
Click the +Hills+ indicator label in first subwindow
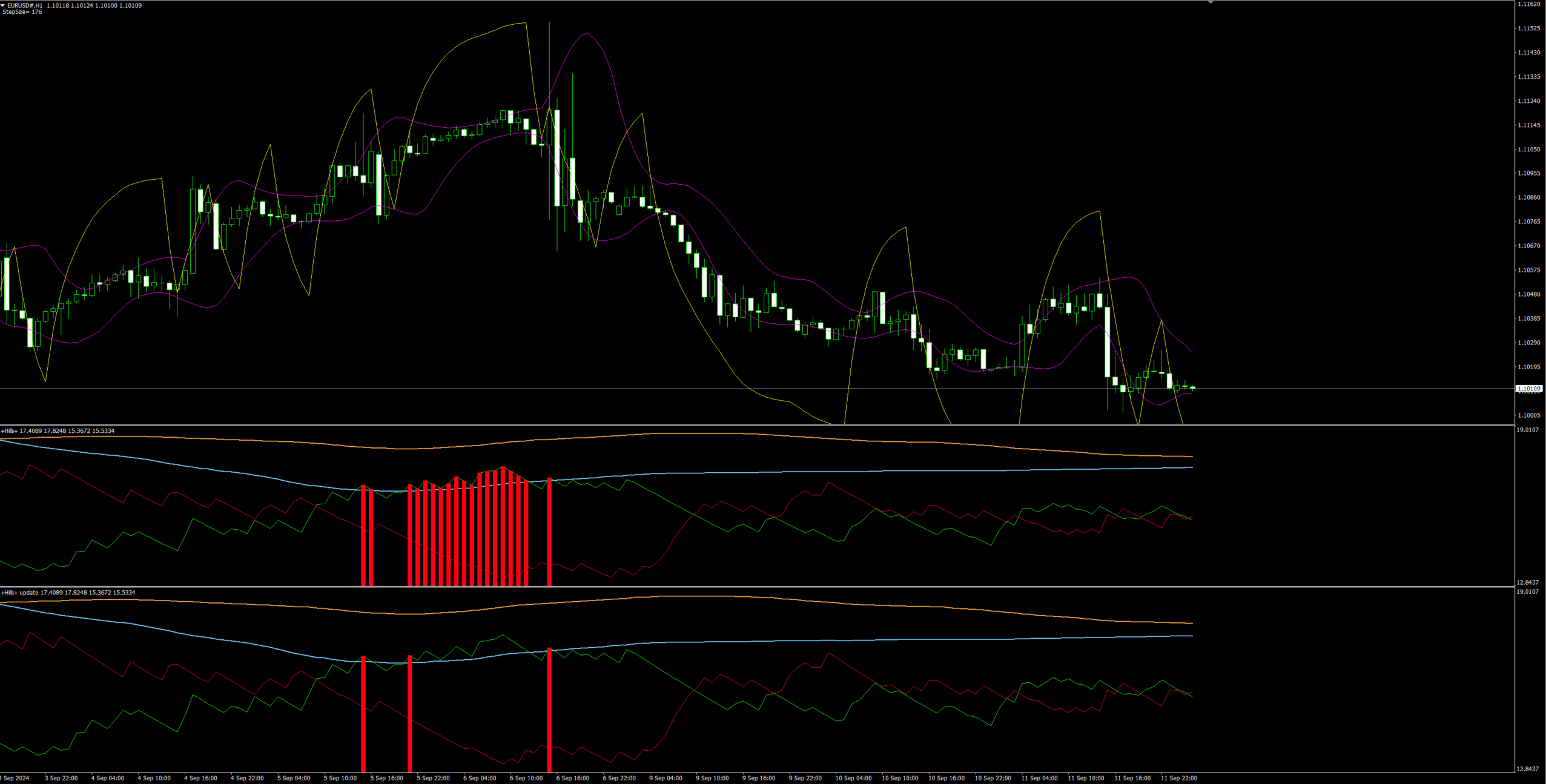tap(10, 431)
